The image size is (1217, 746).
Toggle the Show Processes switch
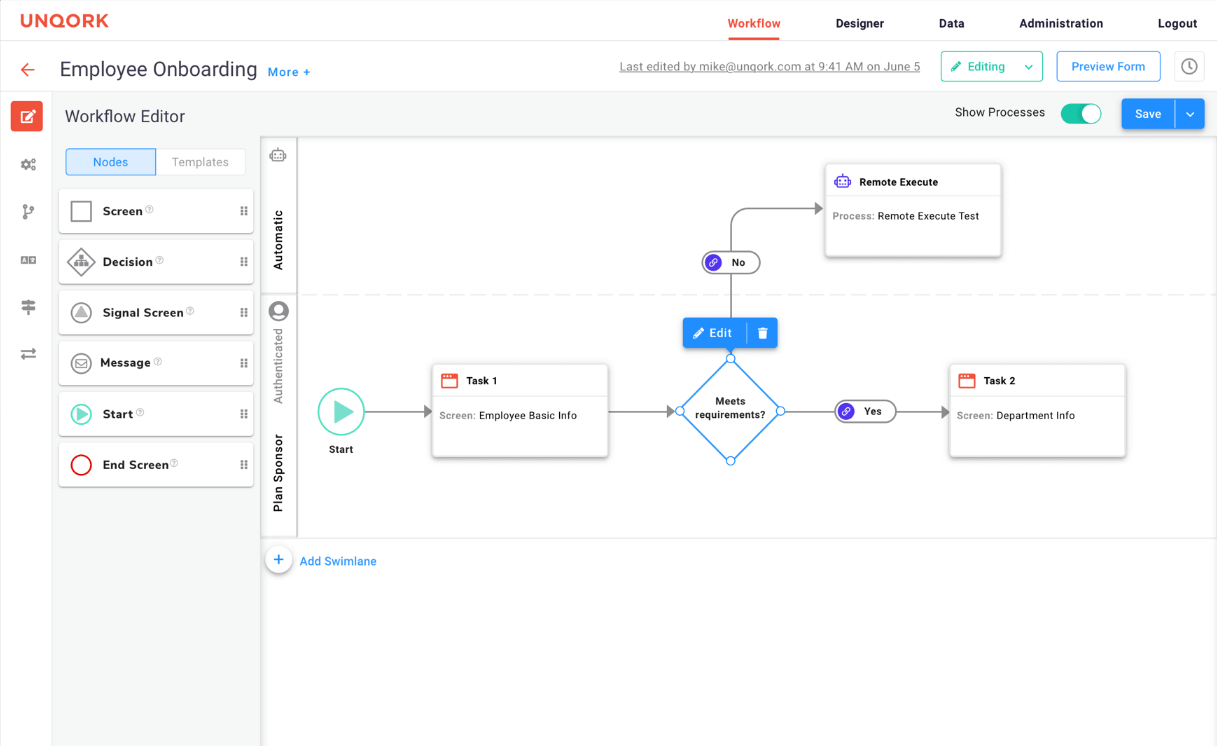coord(1081,113)
